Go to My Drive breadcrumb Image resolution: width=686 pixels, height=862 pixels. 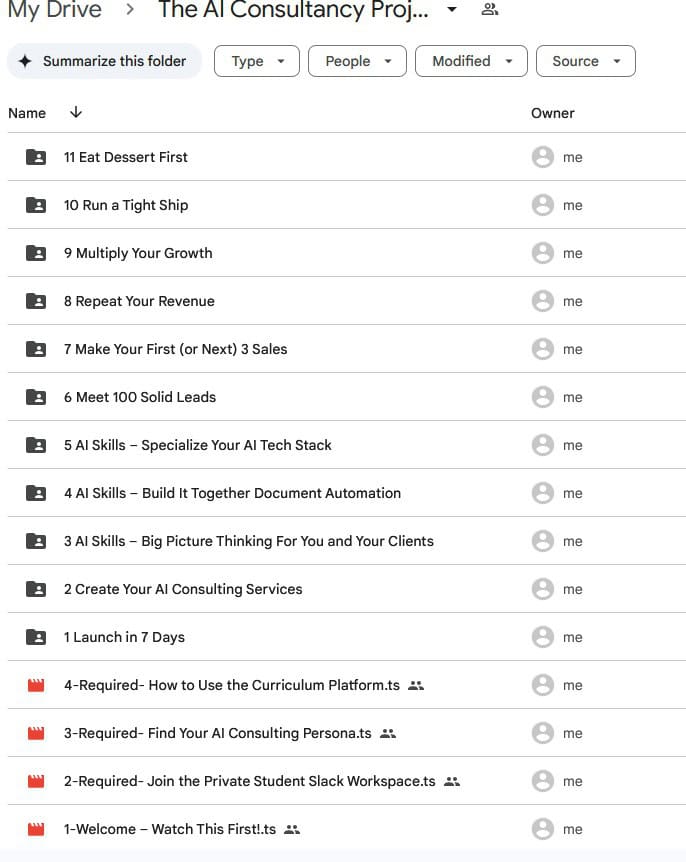54,11
